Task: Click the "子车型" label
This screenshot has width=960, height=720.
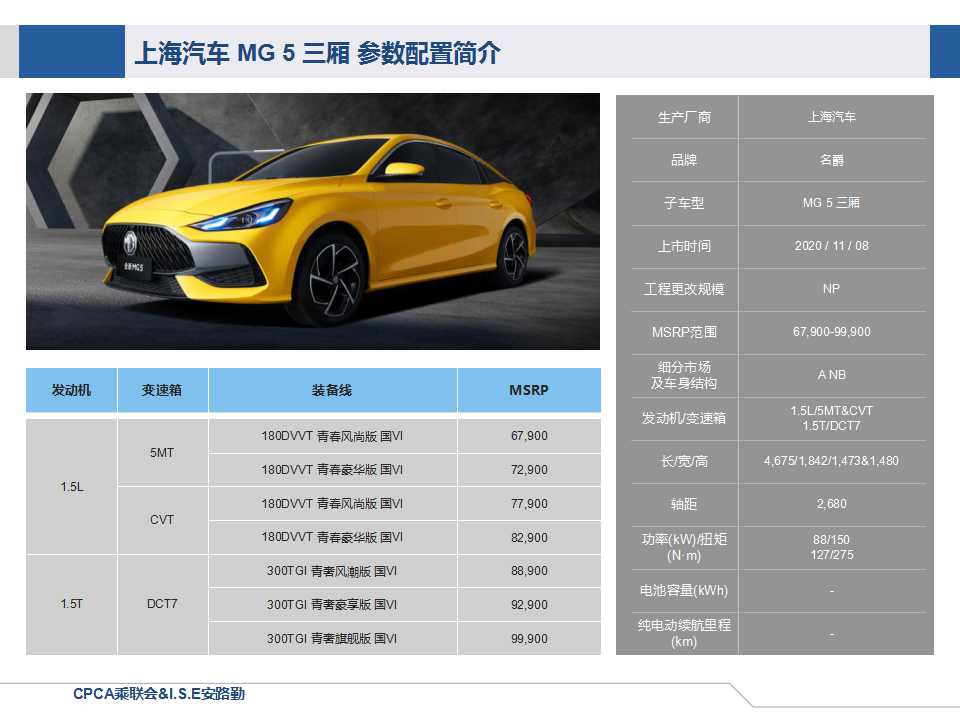Action: pyautogui.click(x=684, y=203)
